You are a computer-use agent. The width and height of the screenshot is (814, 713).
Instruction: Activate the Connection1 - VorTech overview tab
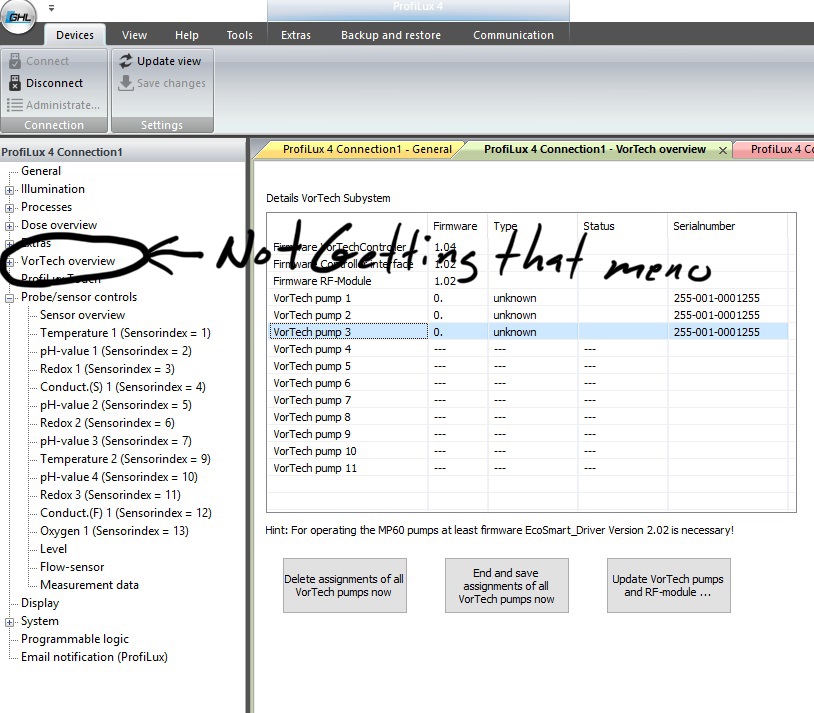595,150
